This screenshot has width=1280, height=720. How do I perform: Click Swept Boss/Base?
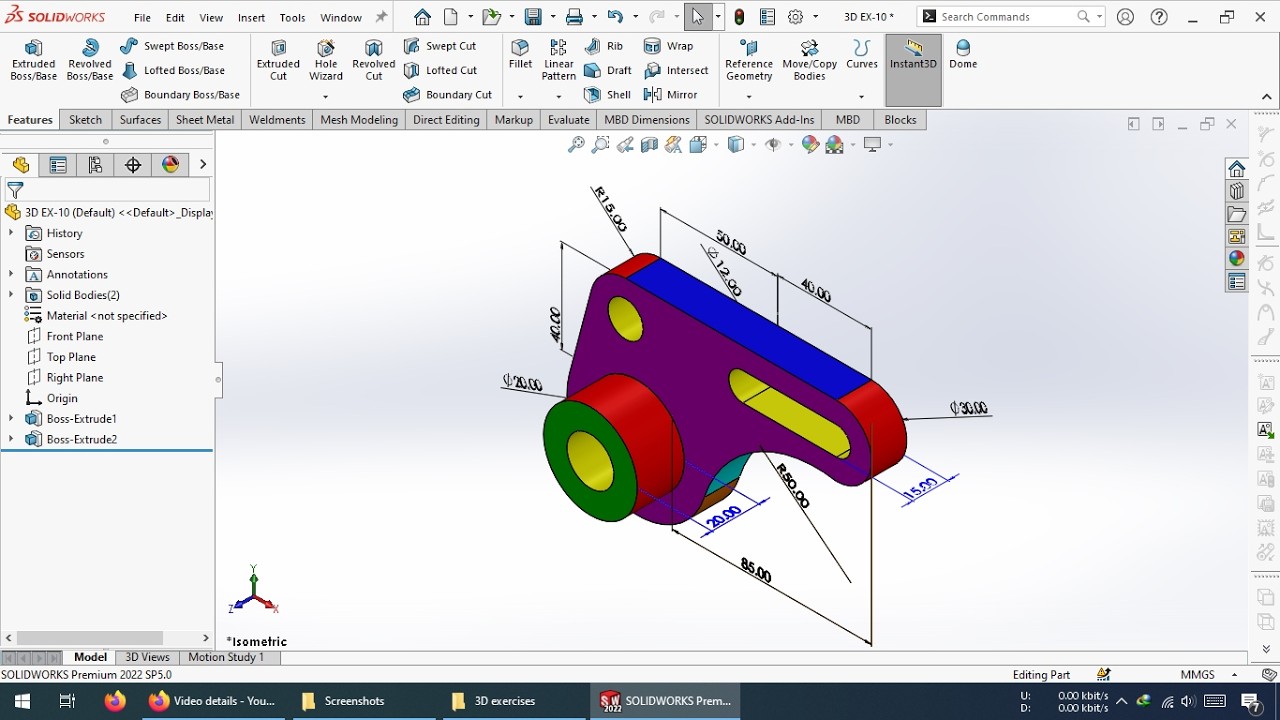[x=172, y=46]
